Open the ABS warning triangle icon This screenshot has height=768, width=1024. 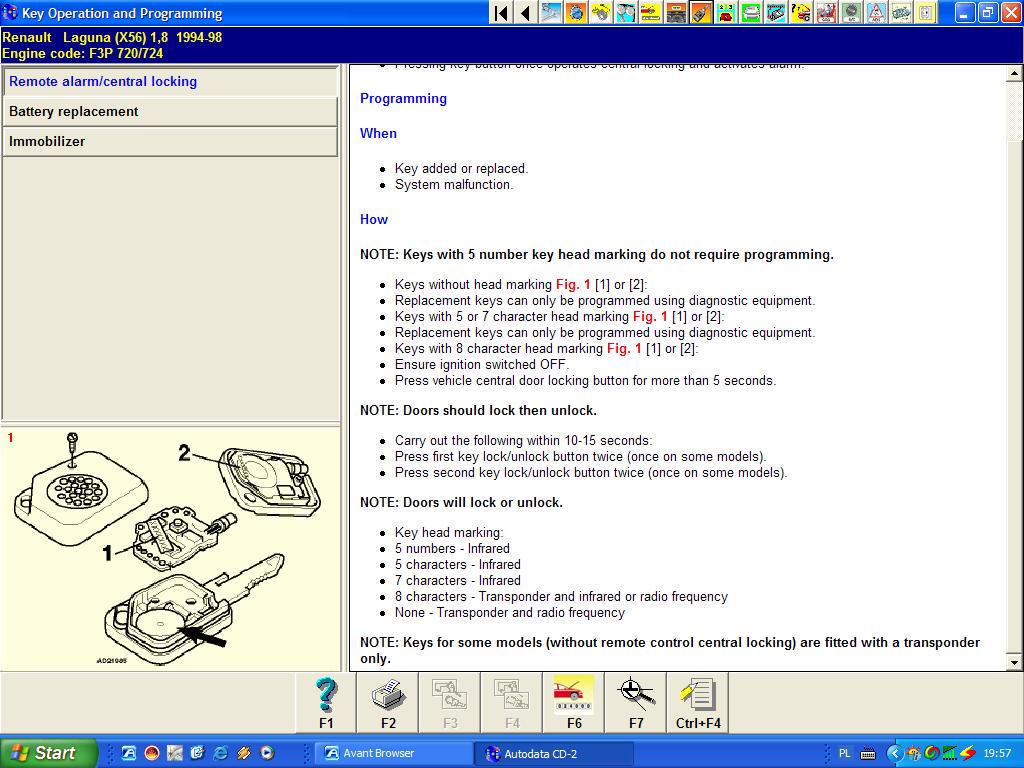click(876, 12)
